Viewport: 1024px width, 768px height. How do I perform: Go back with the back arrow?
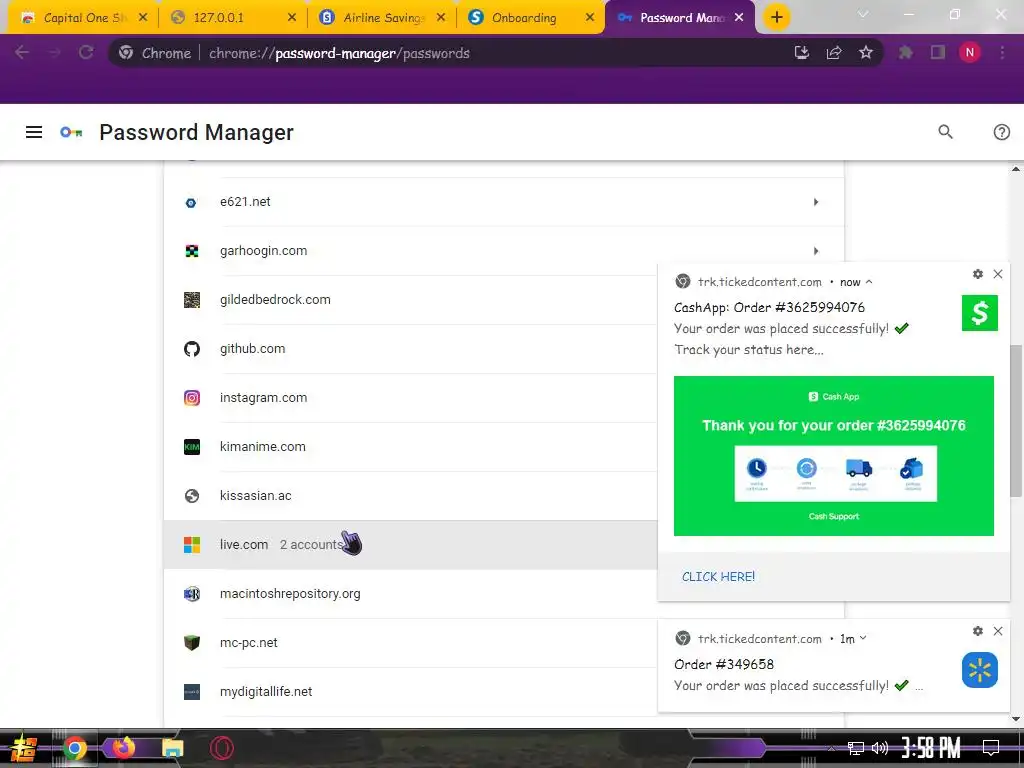click(22, 52)
